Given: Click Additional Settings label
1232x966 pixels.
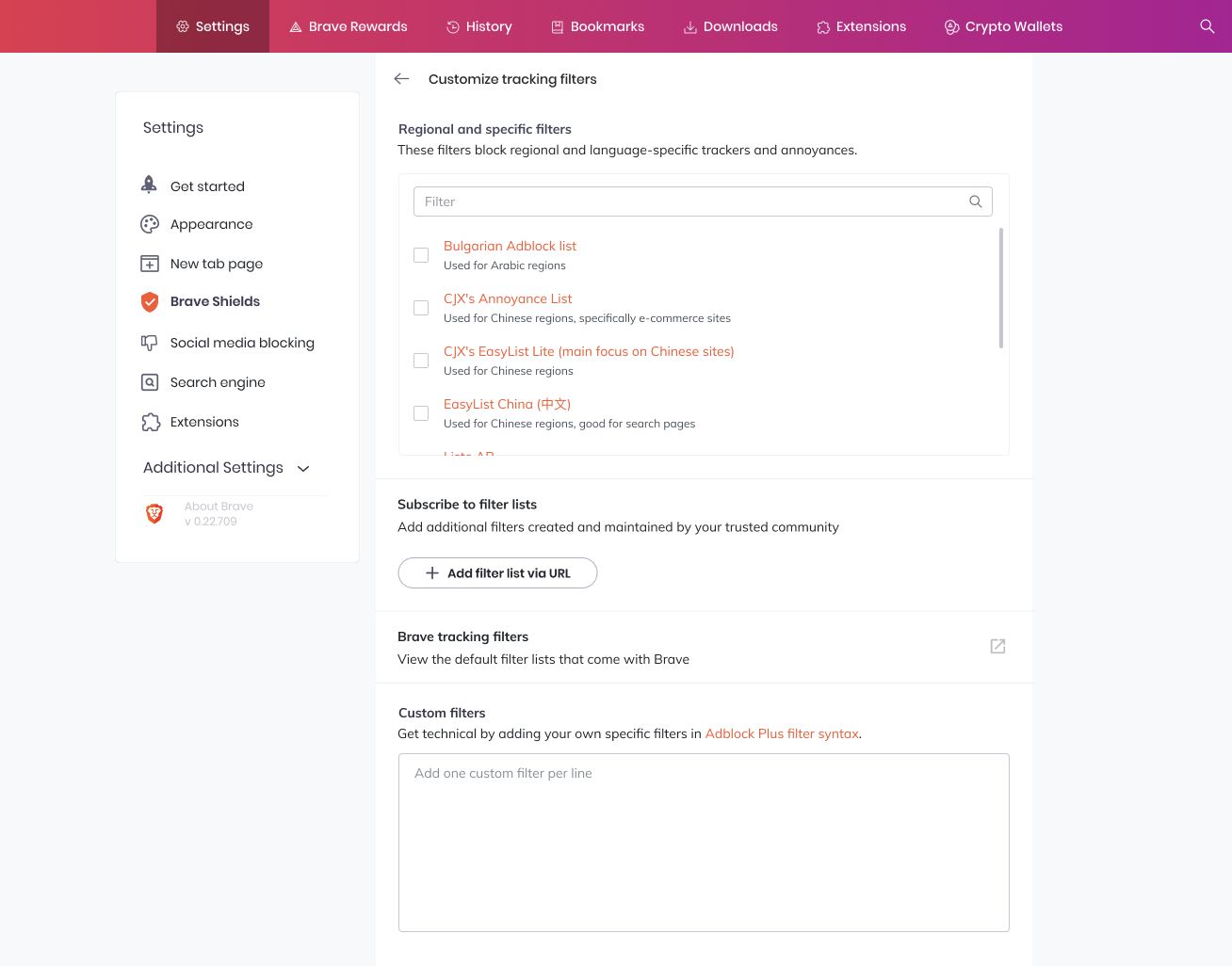Looking at the screenshot, I should (x=213, y=467).
